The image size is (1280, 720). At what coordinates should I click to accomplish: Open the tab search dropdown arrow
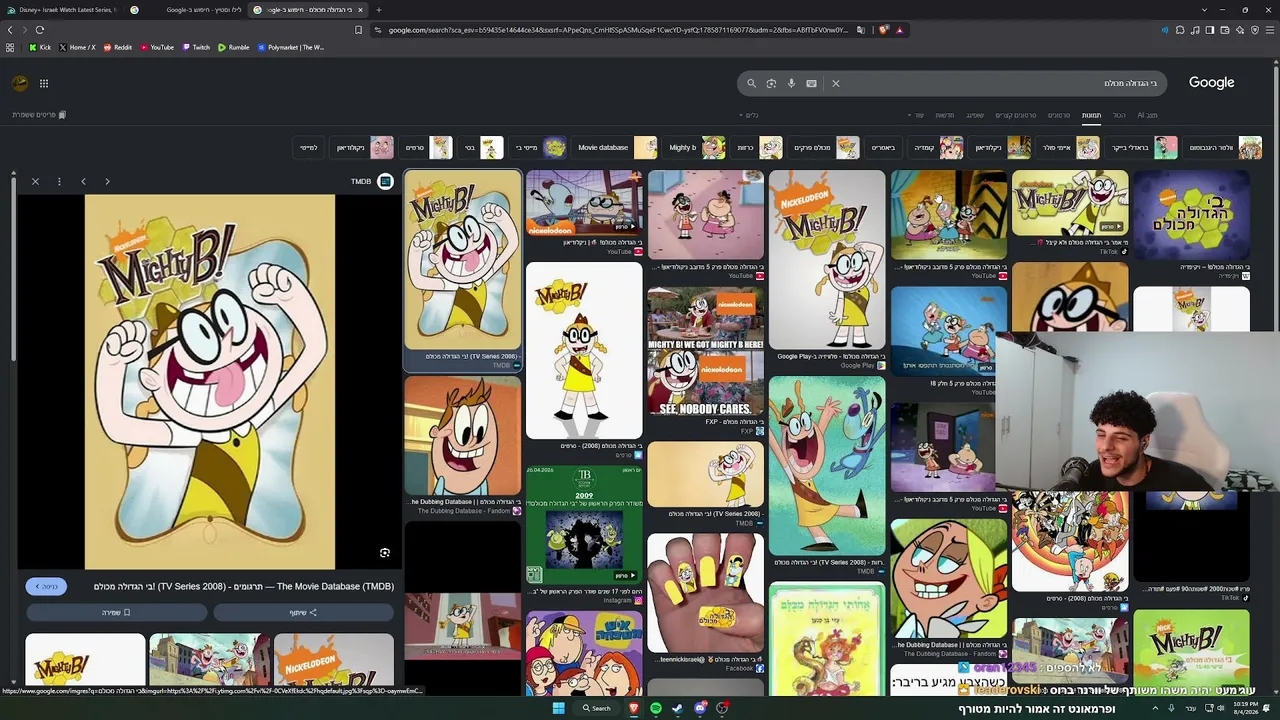coord(1204,10)
